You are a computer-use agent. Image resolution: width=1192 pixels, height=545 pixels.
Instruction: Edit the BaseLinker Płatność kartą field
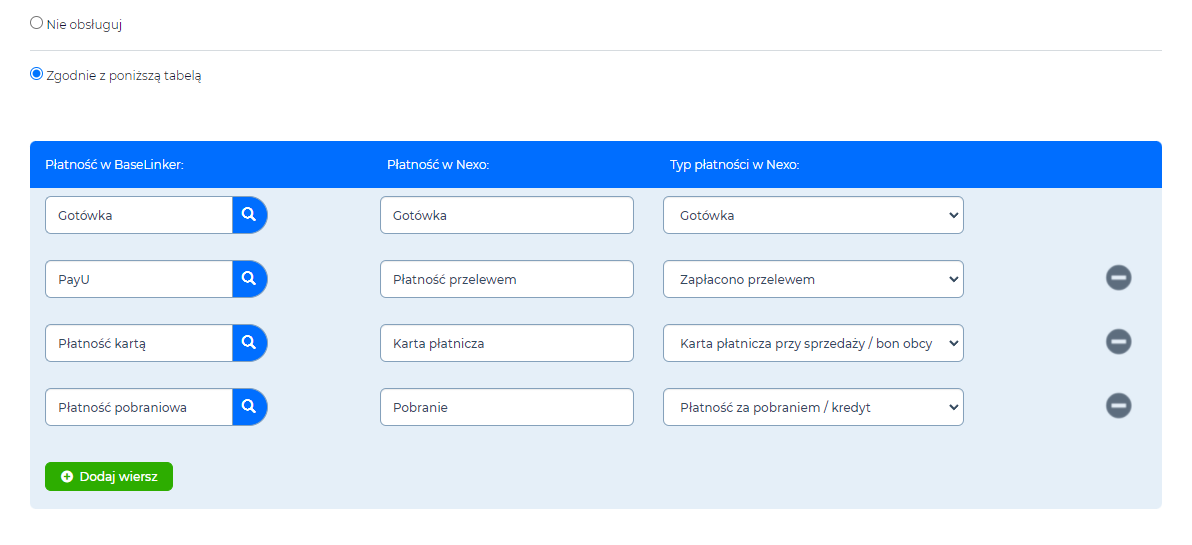click(x=138, y=343)
